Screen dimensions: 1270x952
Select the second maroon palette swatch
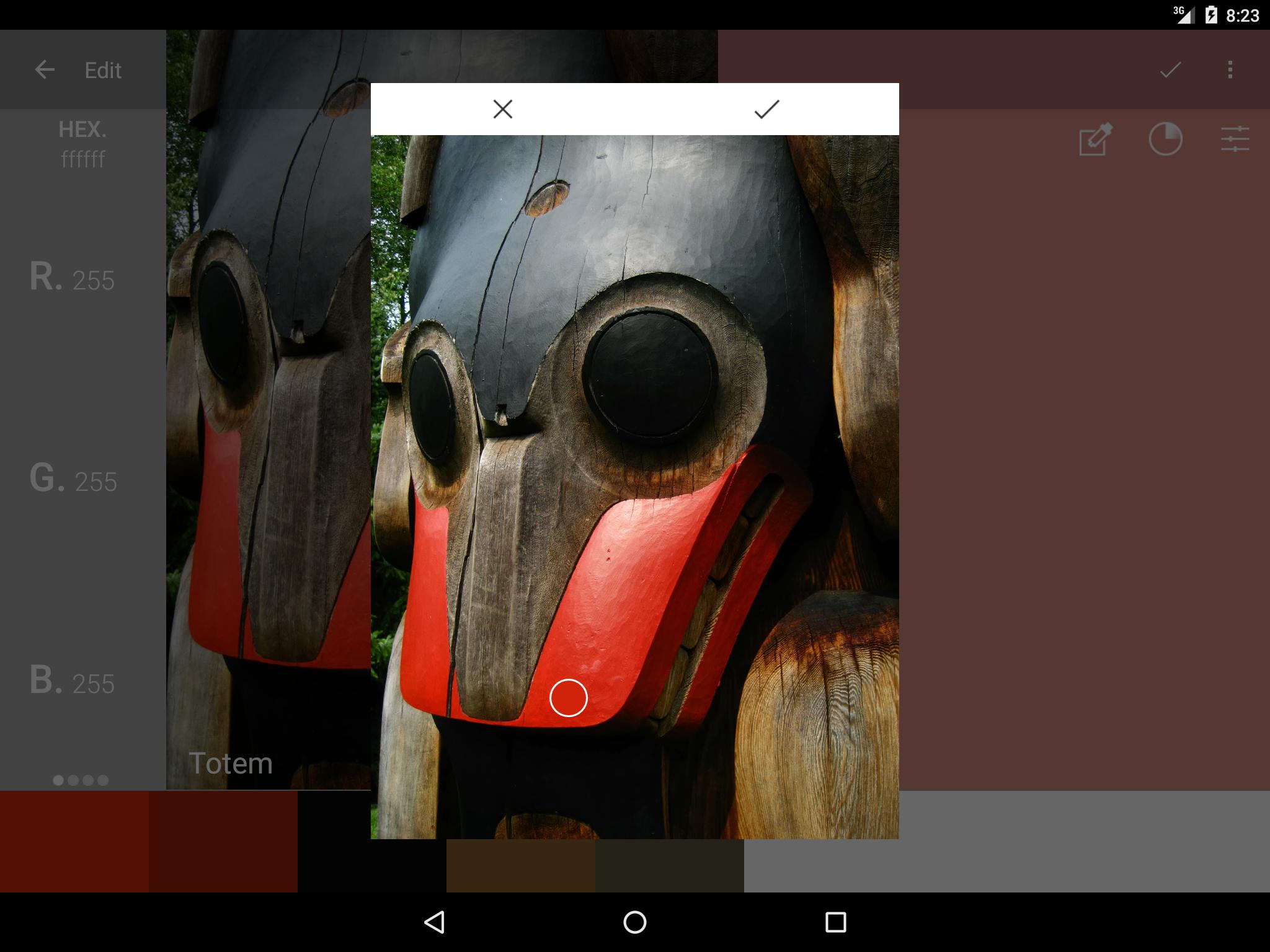point(223,842)
